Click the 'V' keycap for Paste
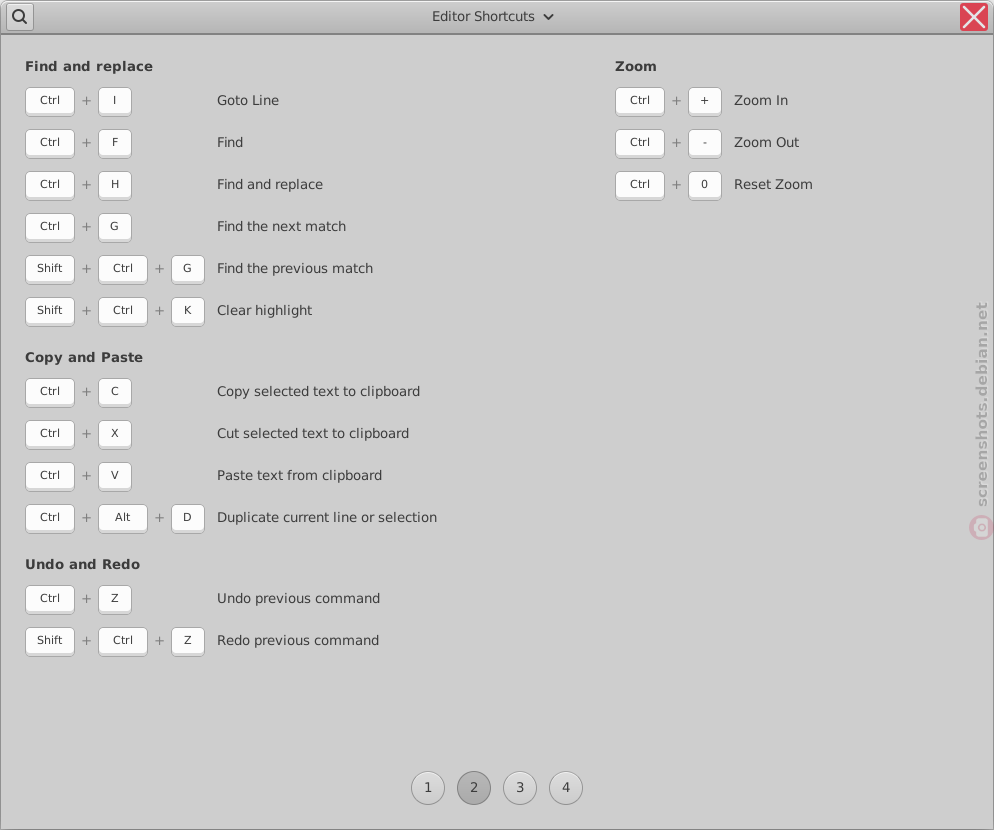This screenshot has height=830, width=994. tap(115, 476)
